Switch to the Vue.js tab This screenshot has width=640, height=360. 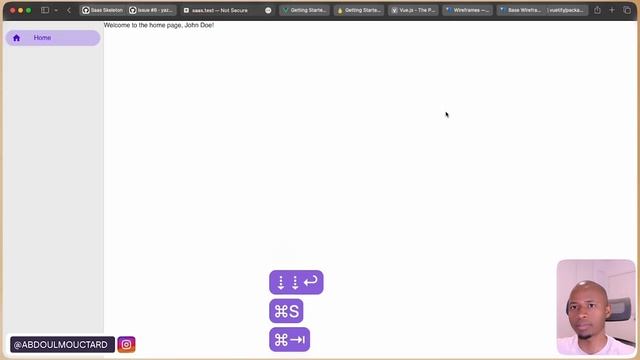[x=413, y=10]
